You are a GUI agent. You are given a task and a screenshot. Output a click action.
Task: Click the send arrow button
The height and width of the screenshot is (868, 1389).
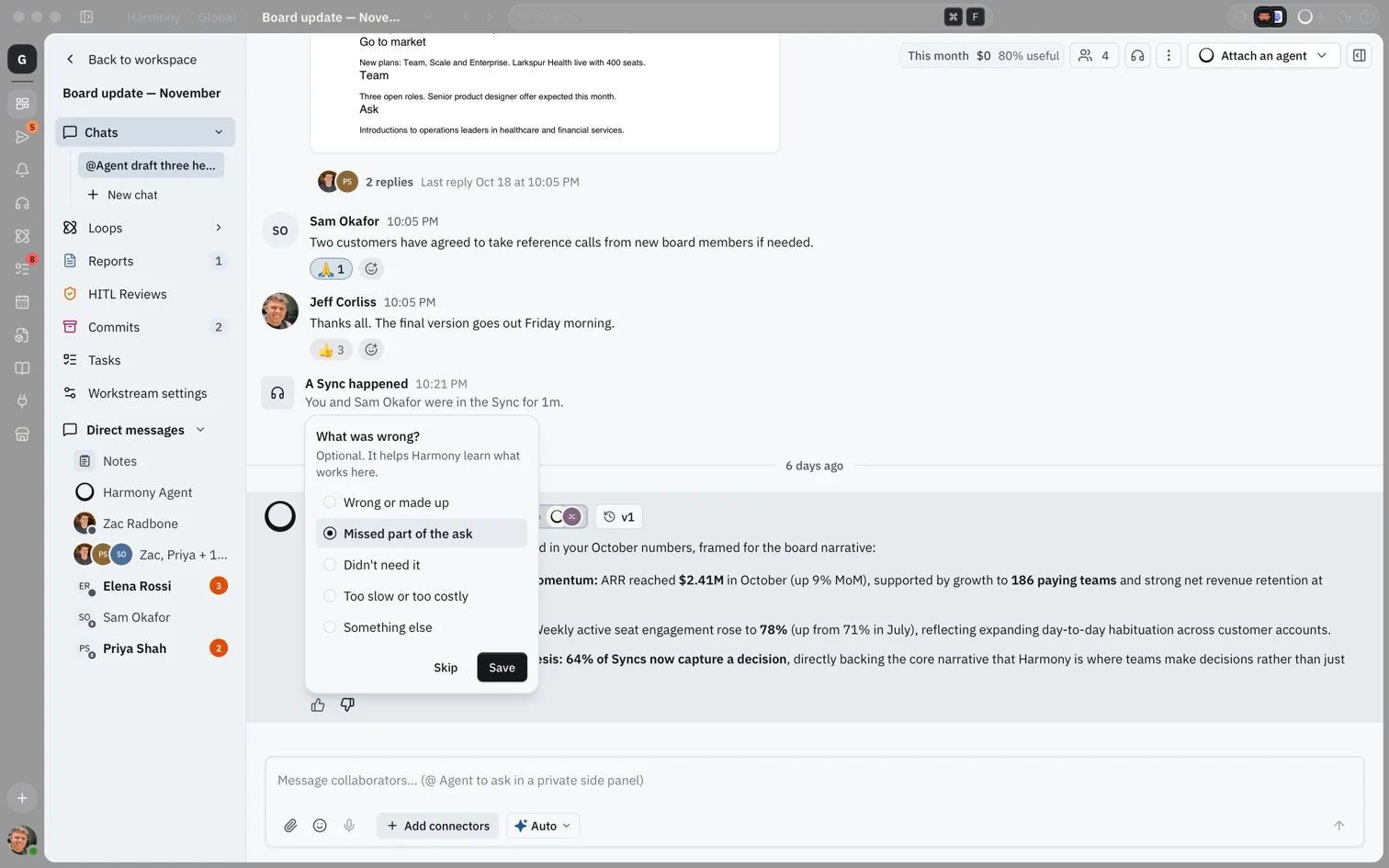click(1338, 826)
